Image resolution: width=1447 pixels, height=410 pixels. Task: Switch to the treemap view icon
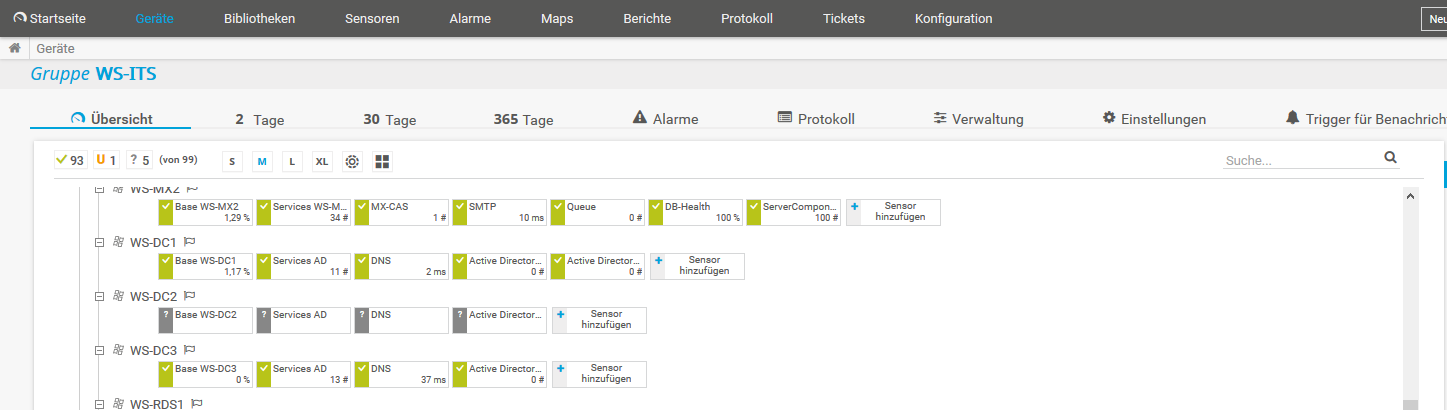pyautogui.click(x=382, y=161)
